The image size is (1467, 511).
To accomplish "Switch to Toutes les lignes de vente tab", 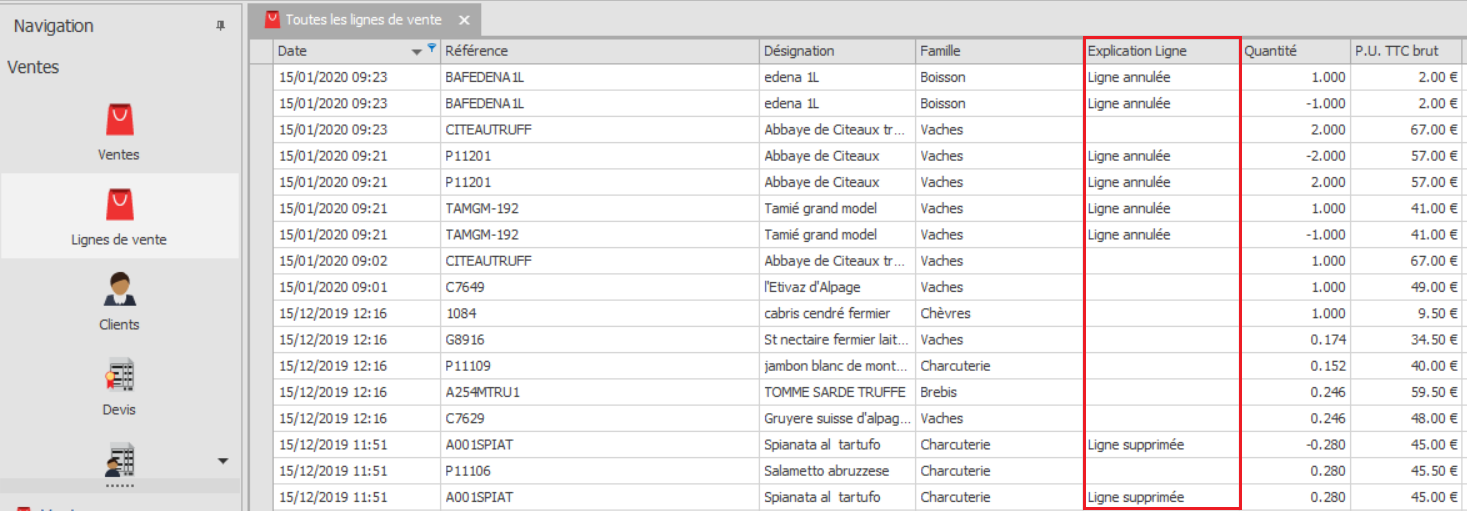I will pos(366,19).
